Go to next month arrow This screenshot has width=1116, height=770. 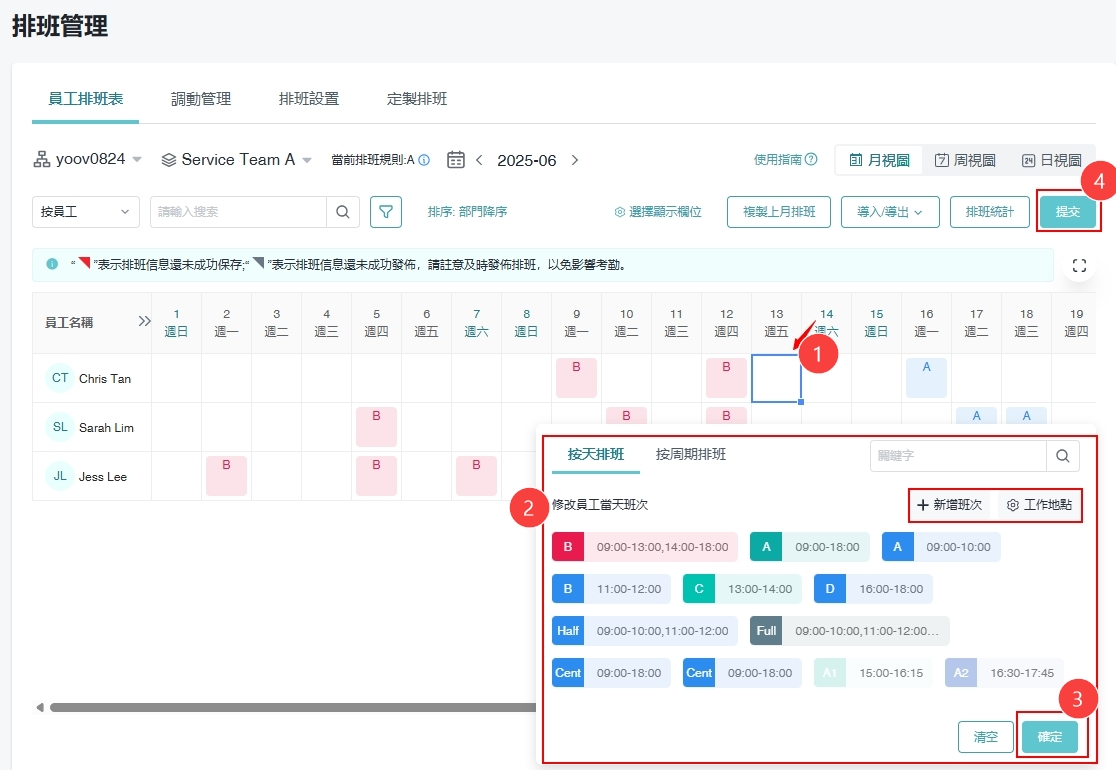coord(575,160)
